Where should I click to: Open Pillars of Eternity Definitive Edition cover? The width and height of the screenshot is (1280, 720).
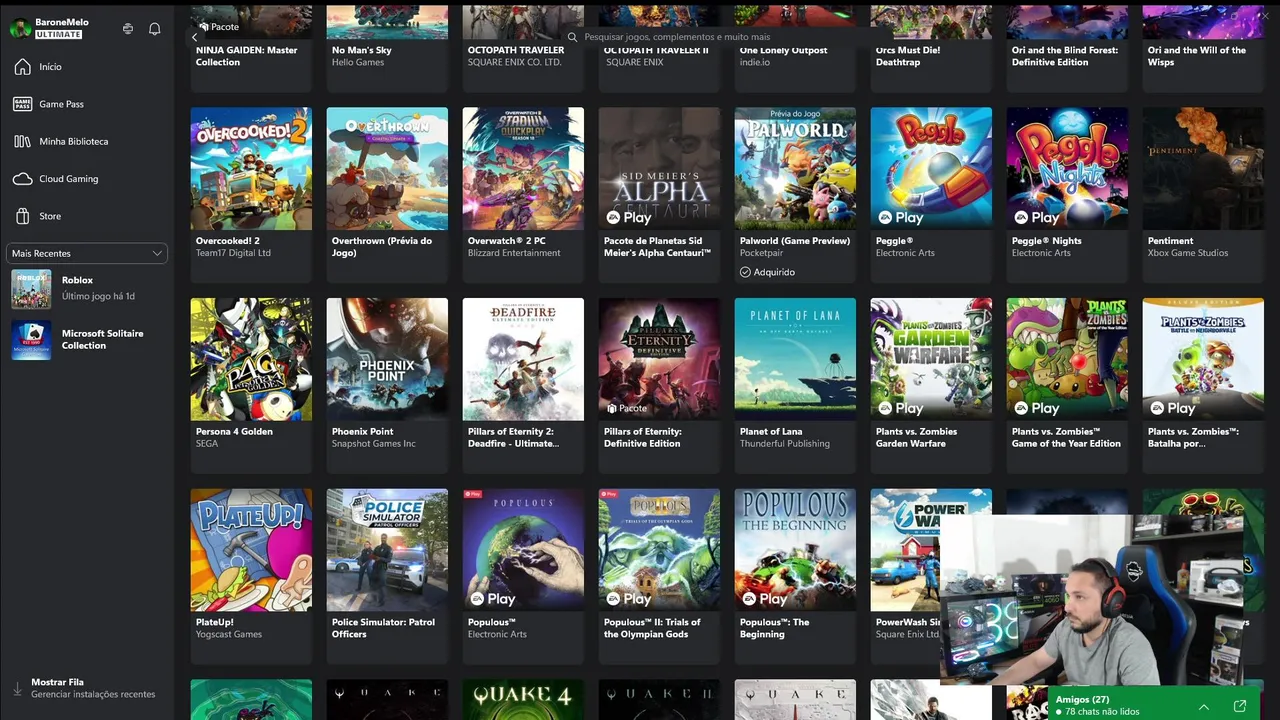click(659, 359)
